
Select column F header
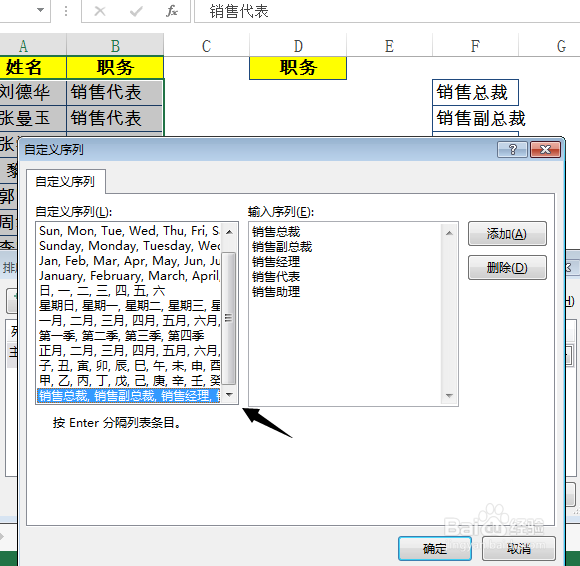475,46
